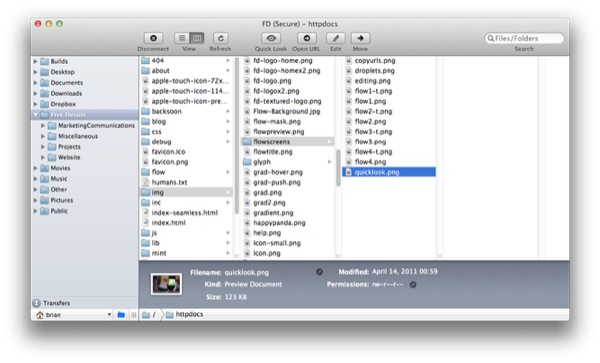The width and height of the screenshot is (600, 363).
Task: Expand the Builds folder
Action: point(35,61)
